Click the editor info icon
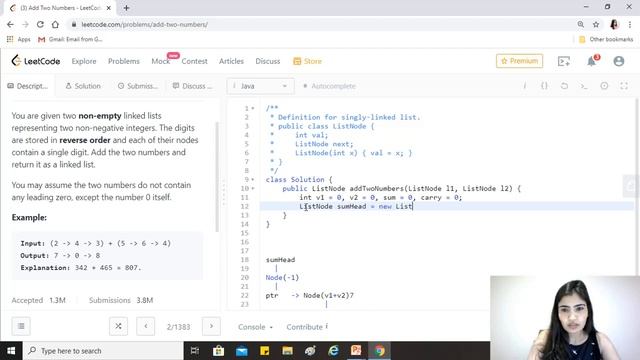640x360 pixels. coord(524,86)
